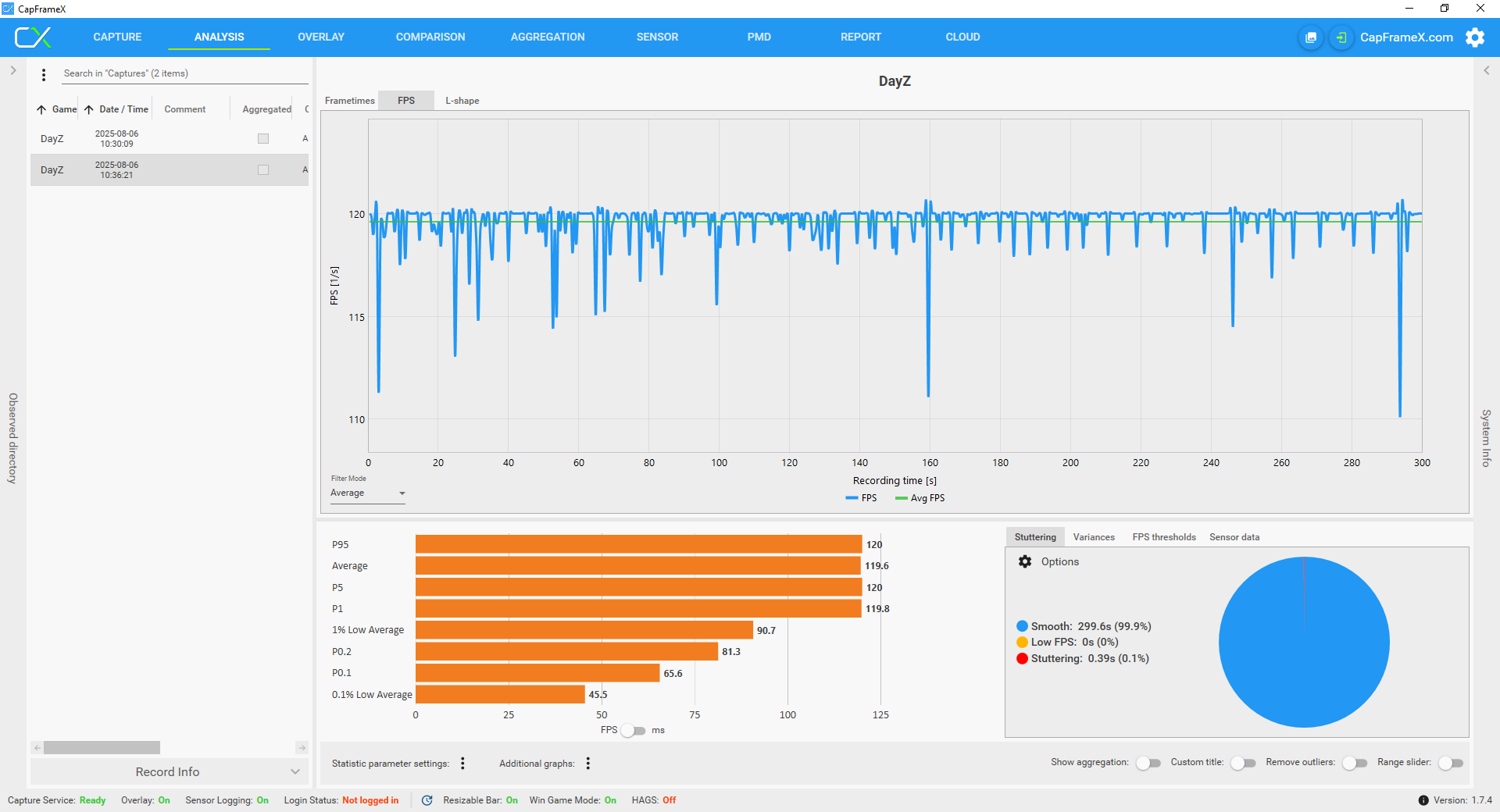The height and width of the screenshot is (812, 1500).
Task: Open the captures list three-dot menu
Action: (44, 74)
